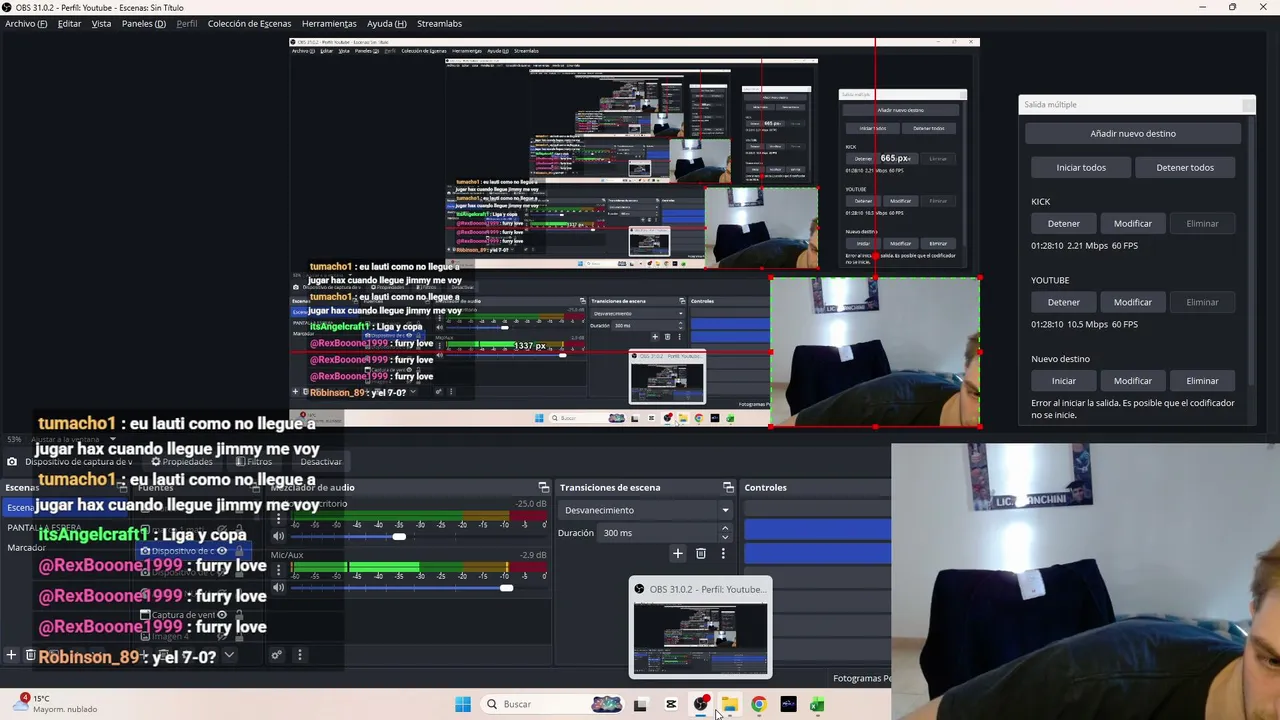
Task: Stop the KICK stream with Detener
Action: click(1063, 224)
